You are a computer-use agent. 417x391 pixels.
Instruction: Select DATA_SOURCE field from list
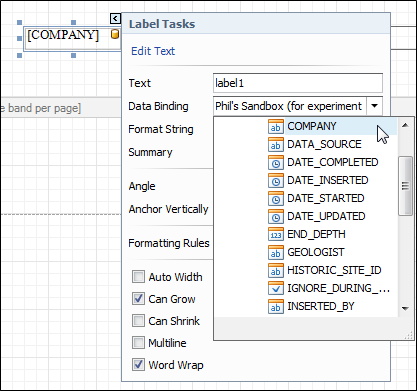pyautogui.click(x=324, y=144)
